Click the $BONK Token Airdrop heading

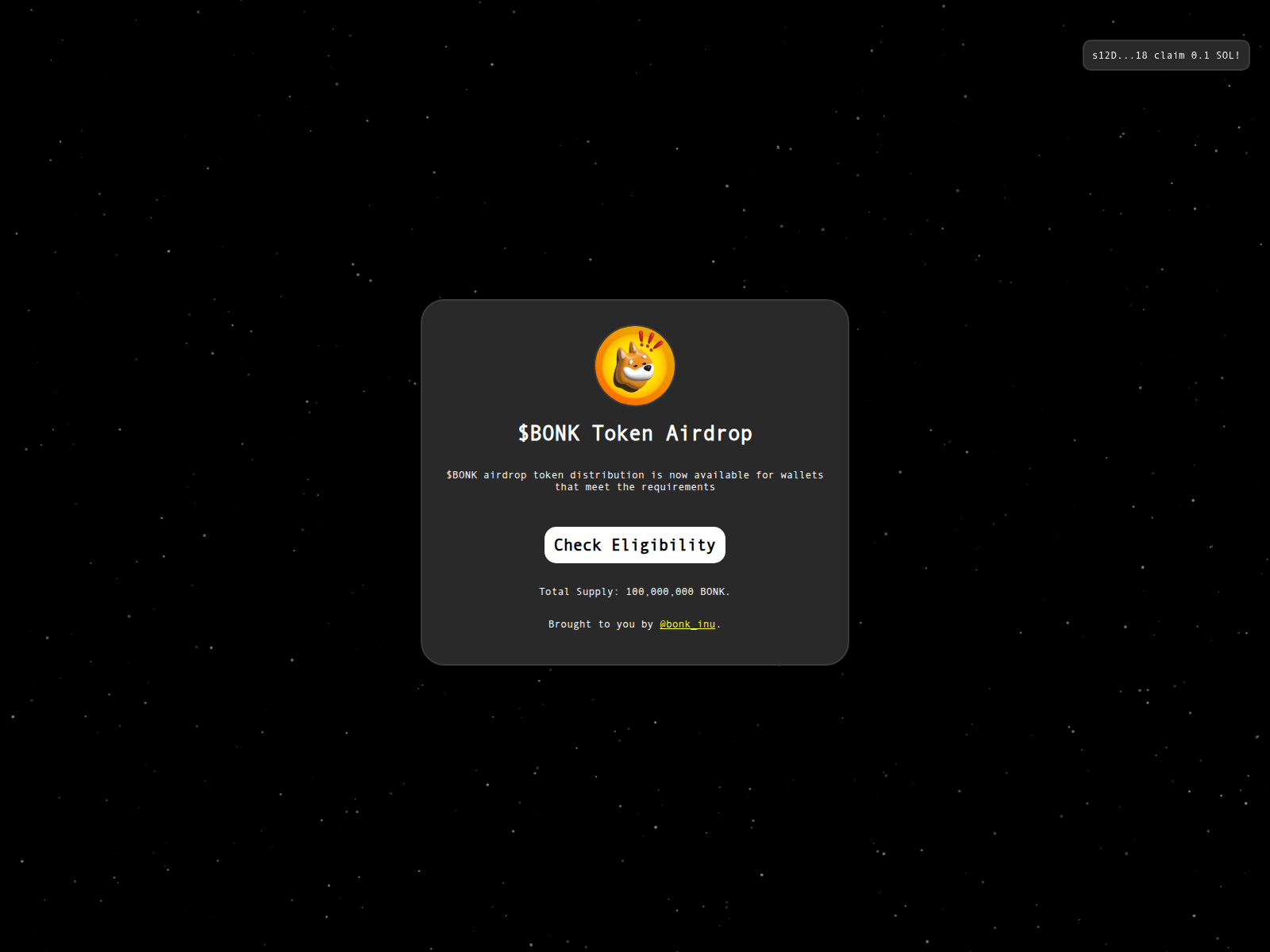tap(635, 433)
